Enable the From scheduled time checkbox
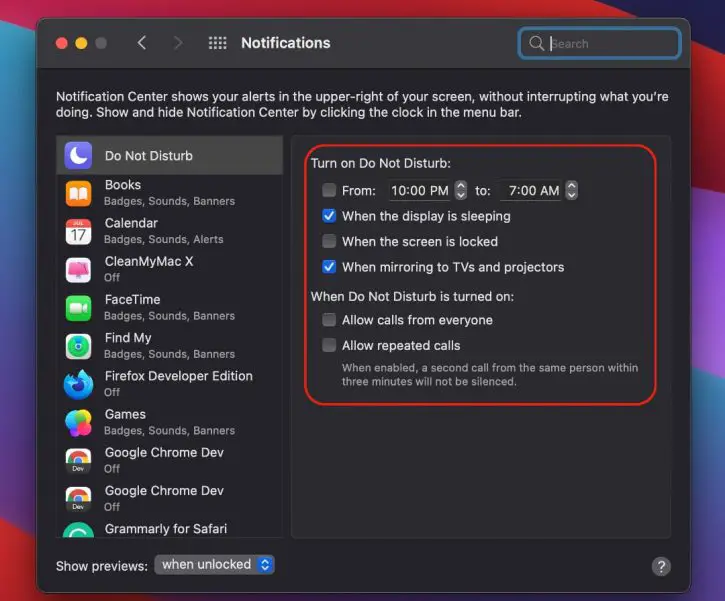This screenshot has width=725, height=601. coord(329,190)
